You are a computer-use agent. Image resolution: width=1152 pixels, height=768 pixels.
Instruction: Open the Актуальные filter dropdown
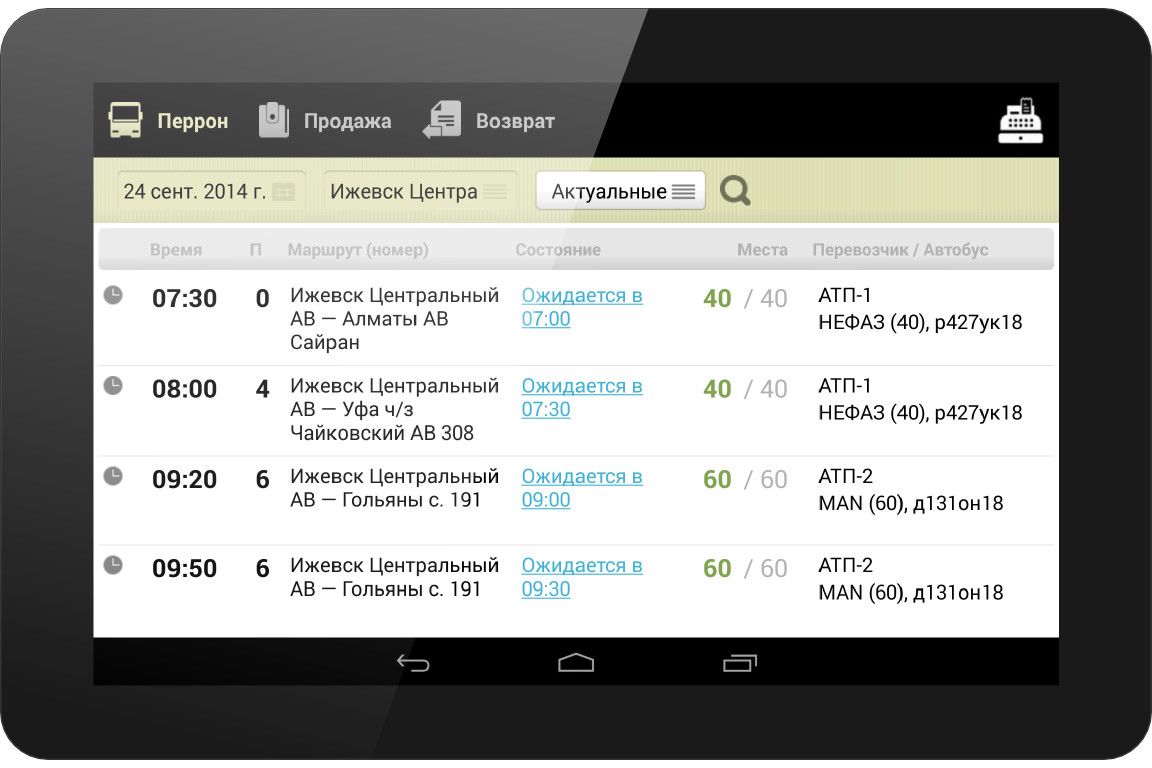[x=621, y=191]
